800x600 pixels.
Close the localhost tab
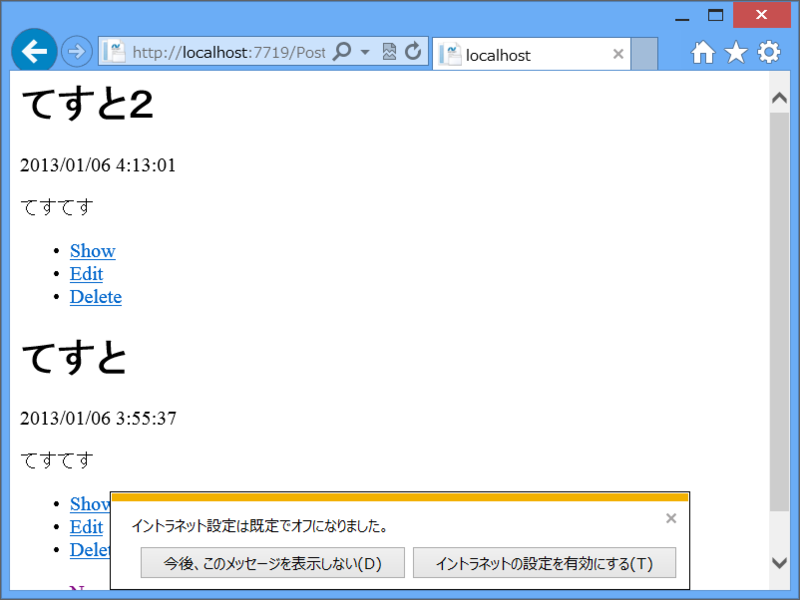(618, 54)
